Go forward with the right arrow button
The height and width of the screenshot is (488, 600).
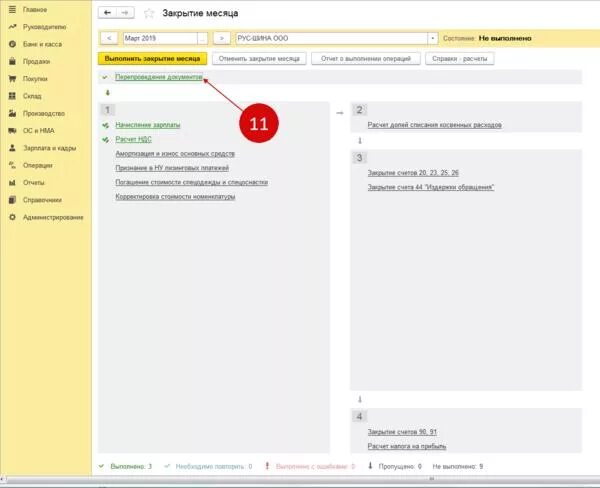click(x=125, y=13)
